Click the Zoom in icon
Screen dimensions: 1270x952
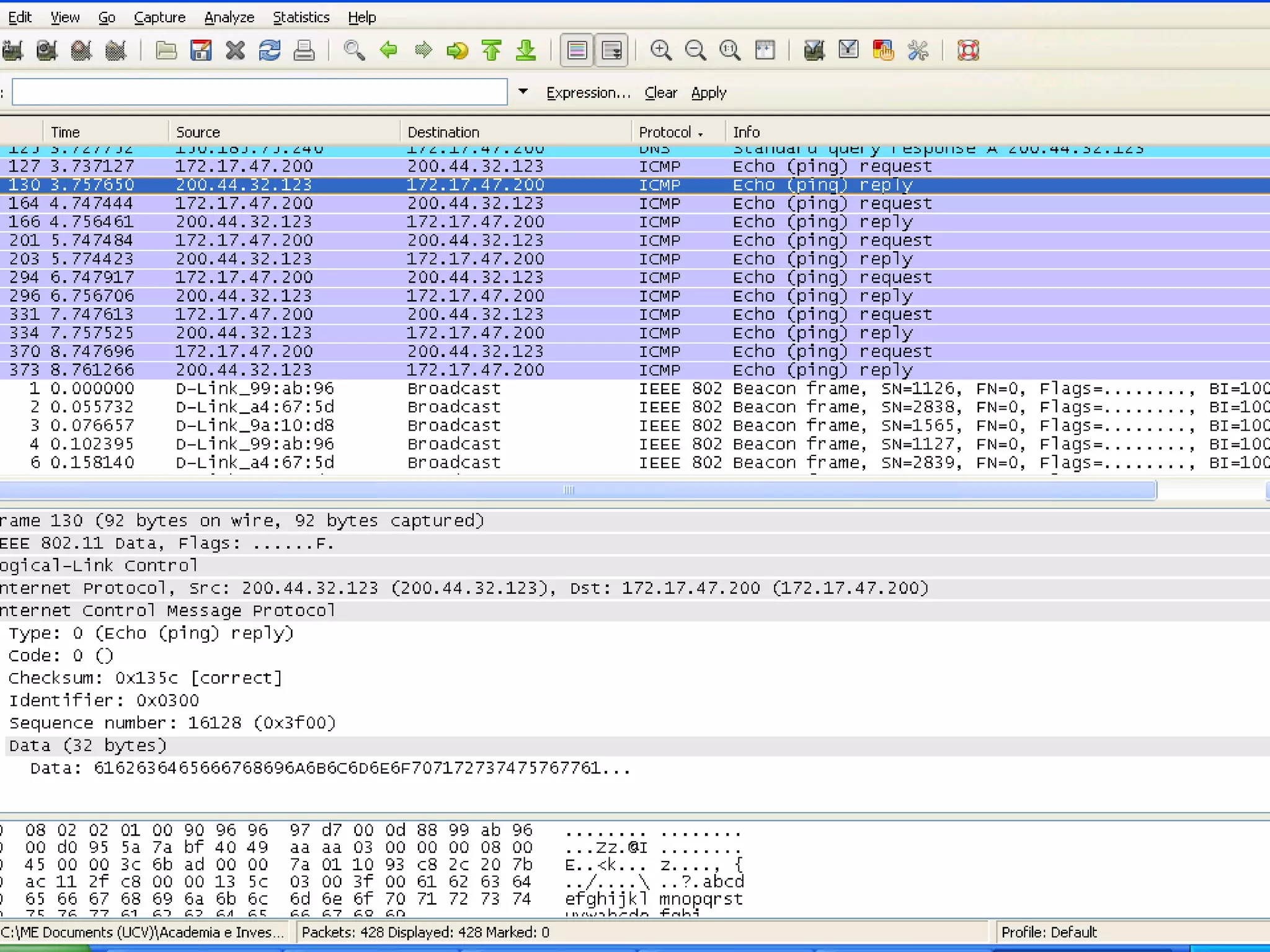point(660,50)
